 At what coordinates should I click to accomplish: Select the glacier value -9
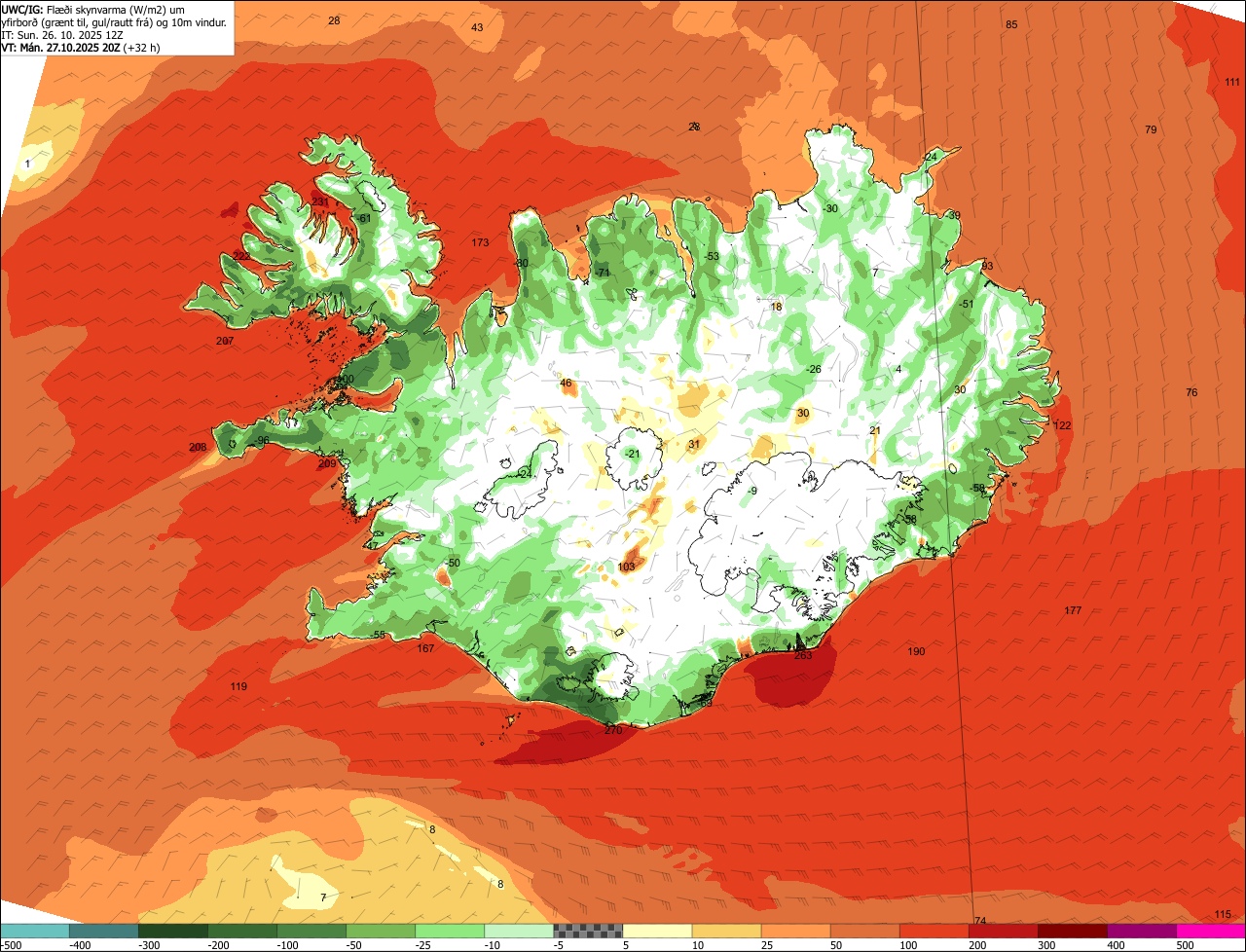752,491
